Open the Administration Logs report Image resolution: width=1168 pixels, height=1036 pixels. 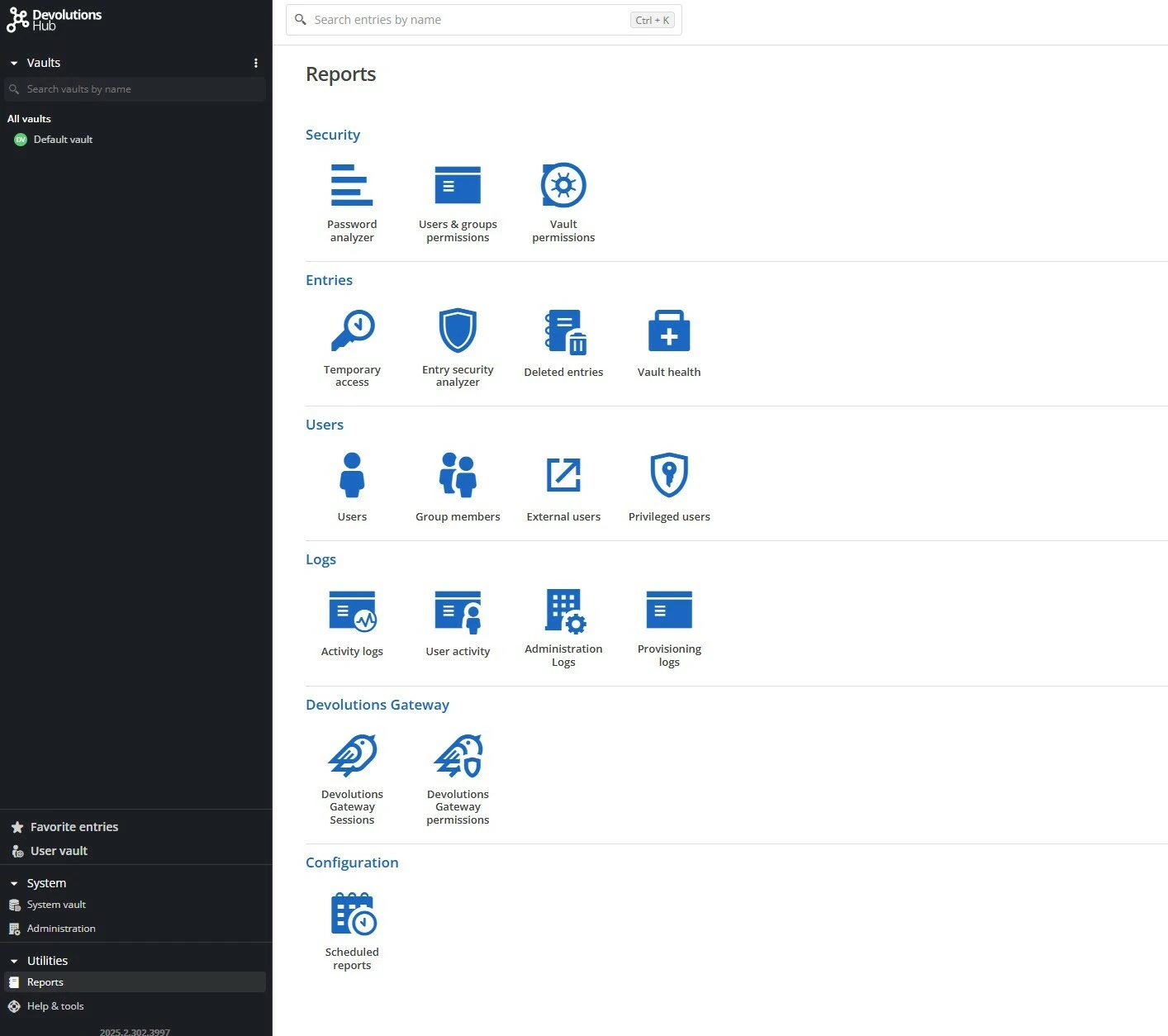pyautogui.click(x=563, y=628)
